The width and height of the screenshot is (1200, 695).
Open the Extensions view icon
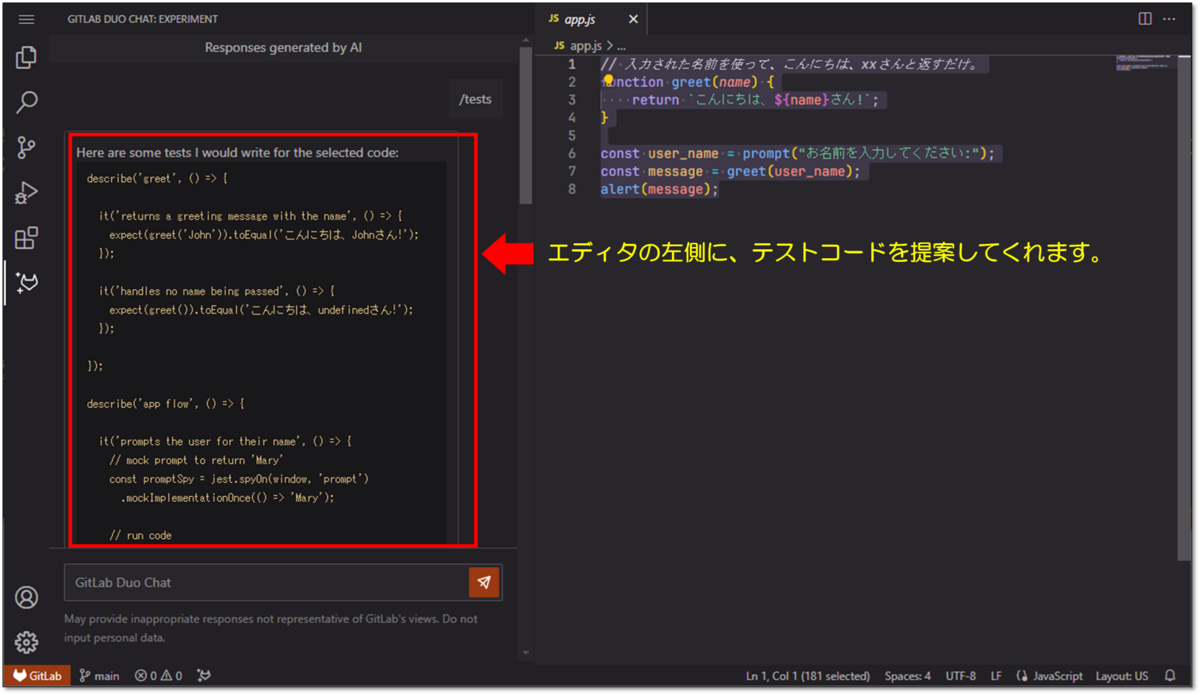[x=27, y=238]
